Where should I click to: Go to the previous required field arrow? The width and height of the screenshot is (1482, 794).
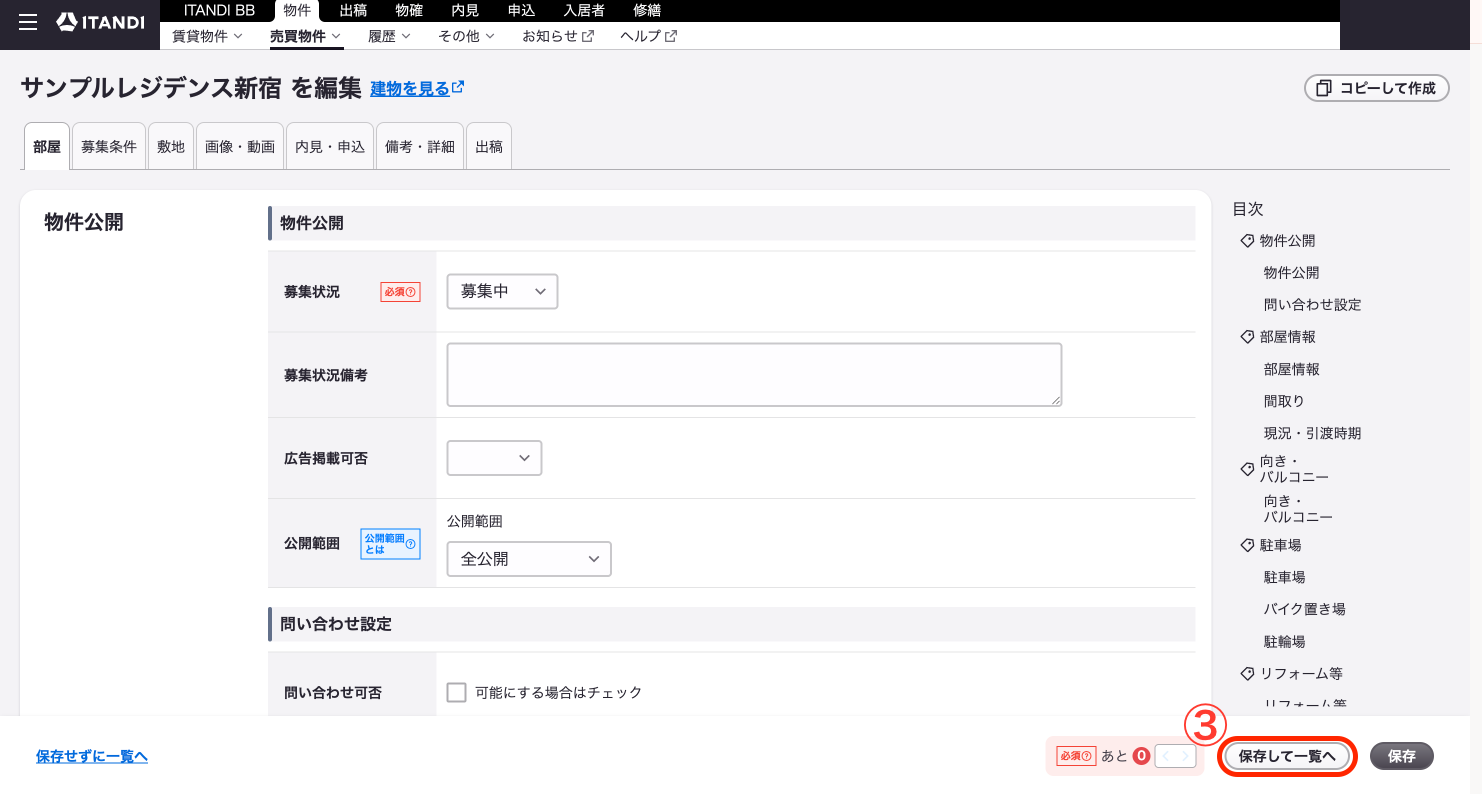(x=1165, y=756)
